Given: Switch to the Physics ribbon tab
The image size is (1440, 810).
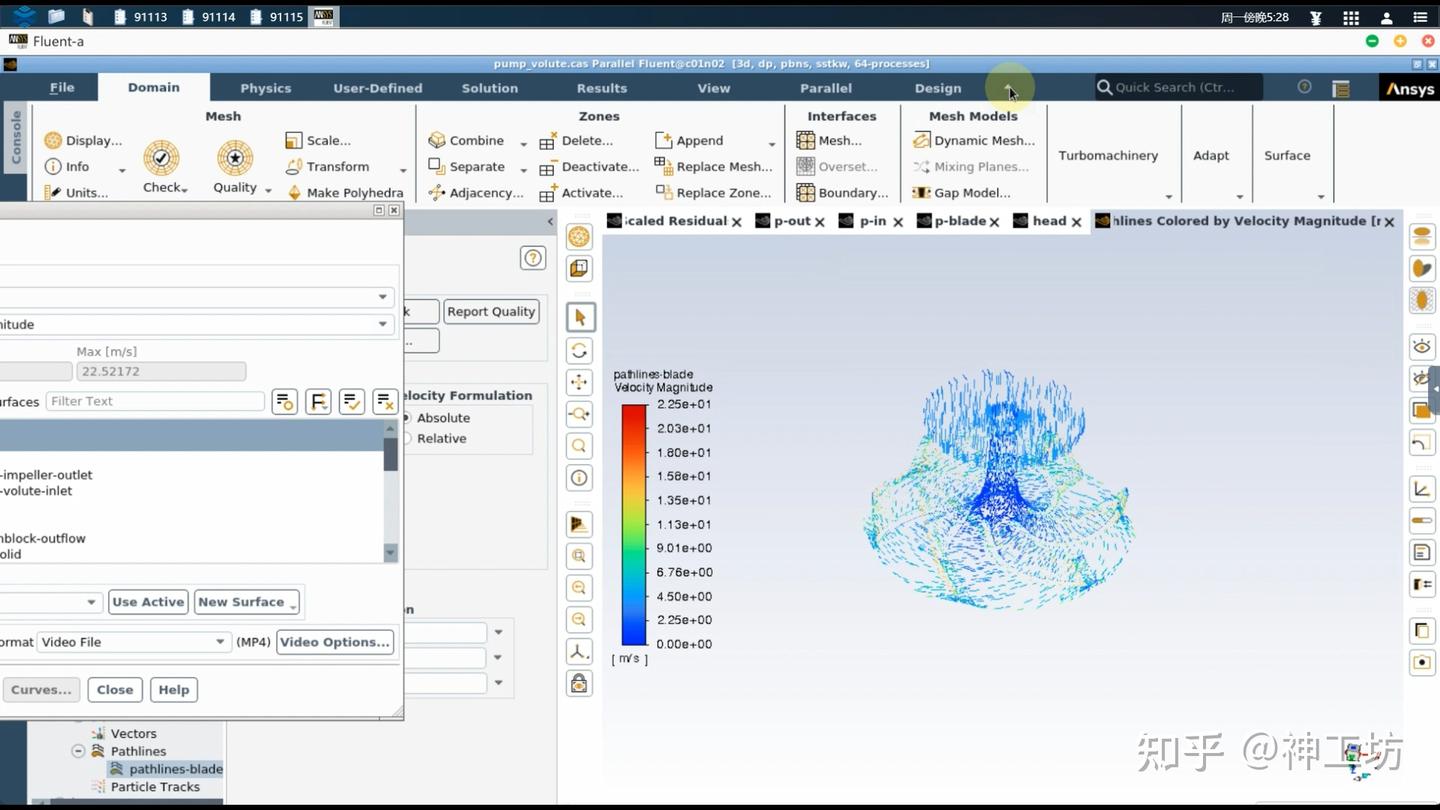Looking at the screenshot, I should pos(266,88).
